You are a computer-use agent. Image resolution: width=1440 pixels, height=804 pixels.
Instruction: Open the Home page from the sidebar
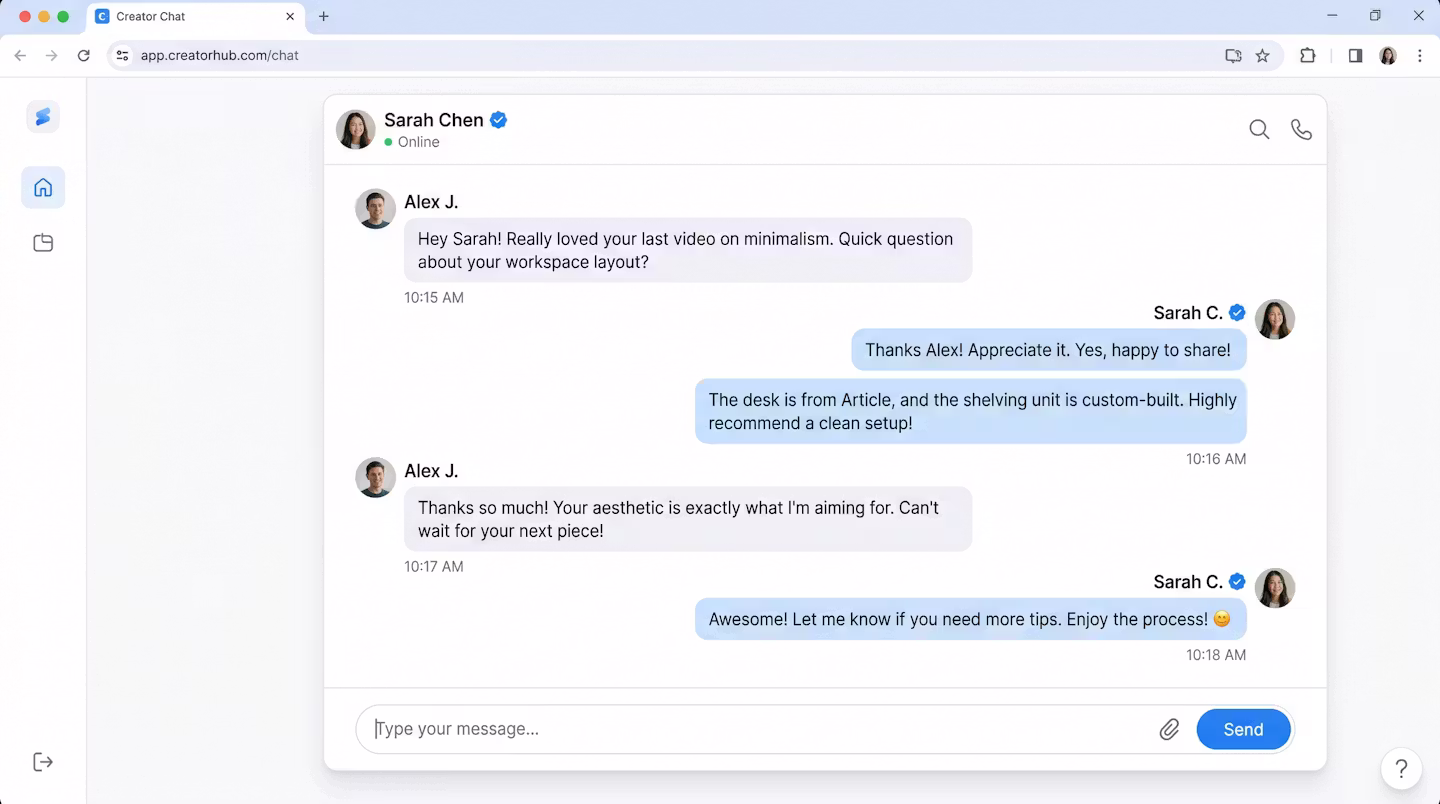point(43,188)
